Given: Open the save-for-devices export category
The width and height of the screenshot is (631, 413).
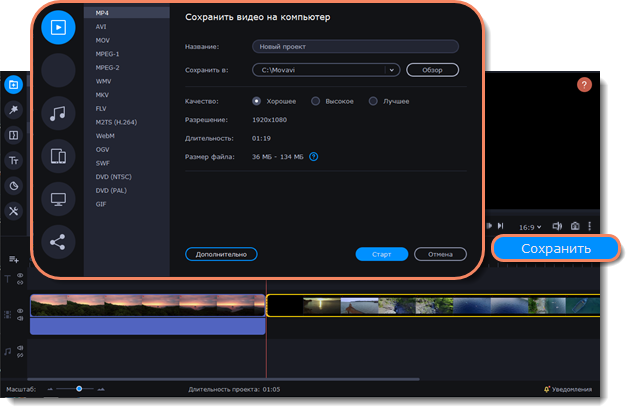Looking at the screenshot, I should tap(58, 156).
